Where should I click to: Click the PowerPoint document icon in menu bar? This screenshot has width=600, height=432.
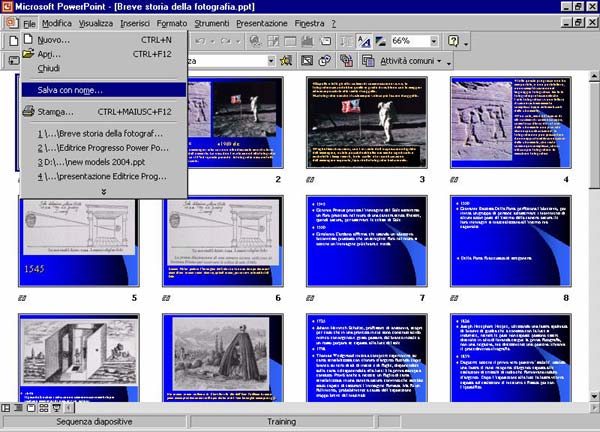12,23
